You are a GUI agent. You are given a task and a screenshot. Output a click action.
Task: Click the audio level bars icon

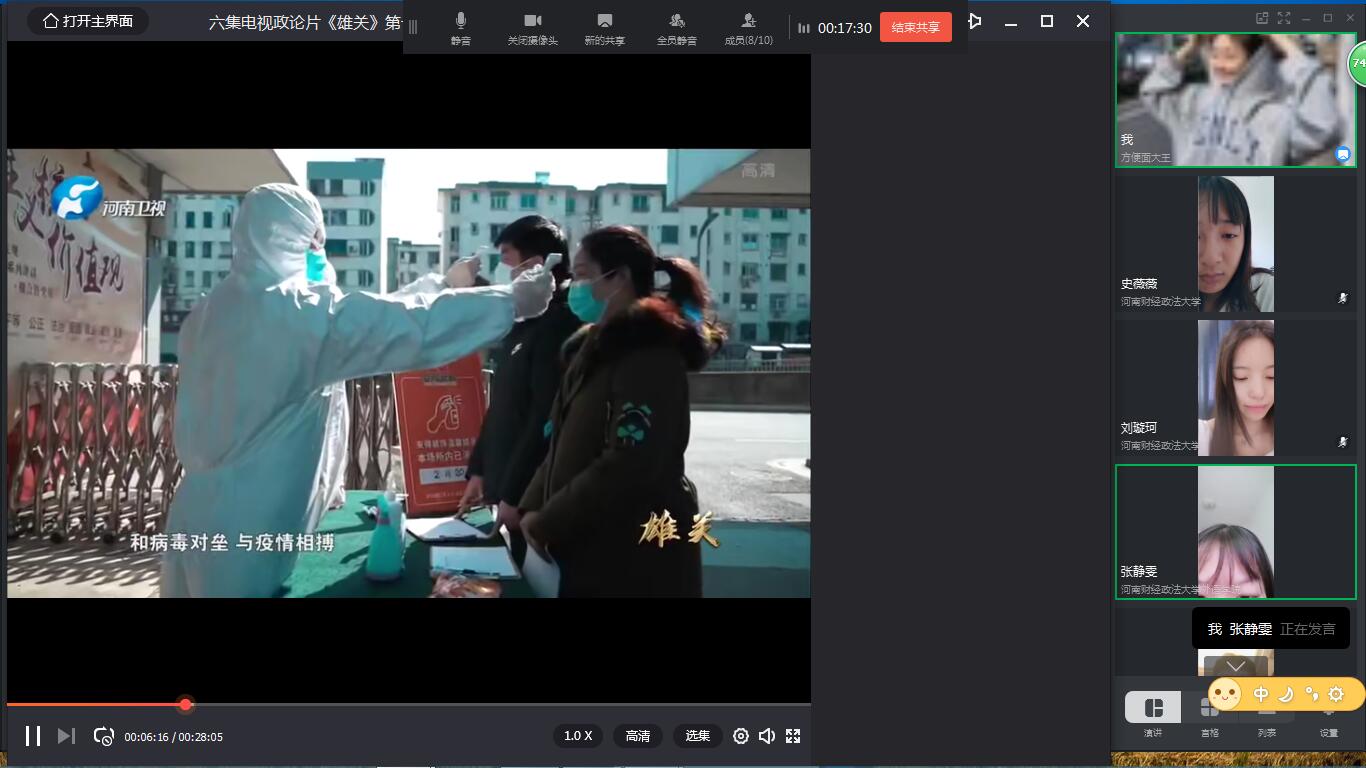[803, 28]
